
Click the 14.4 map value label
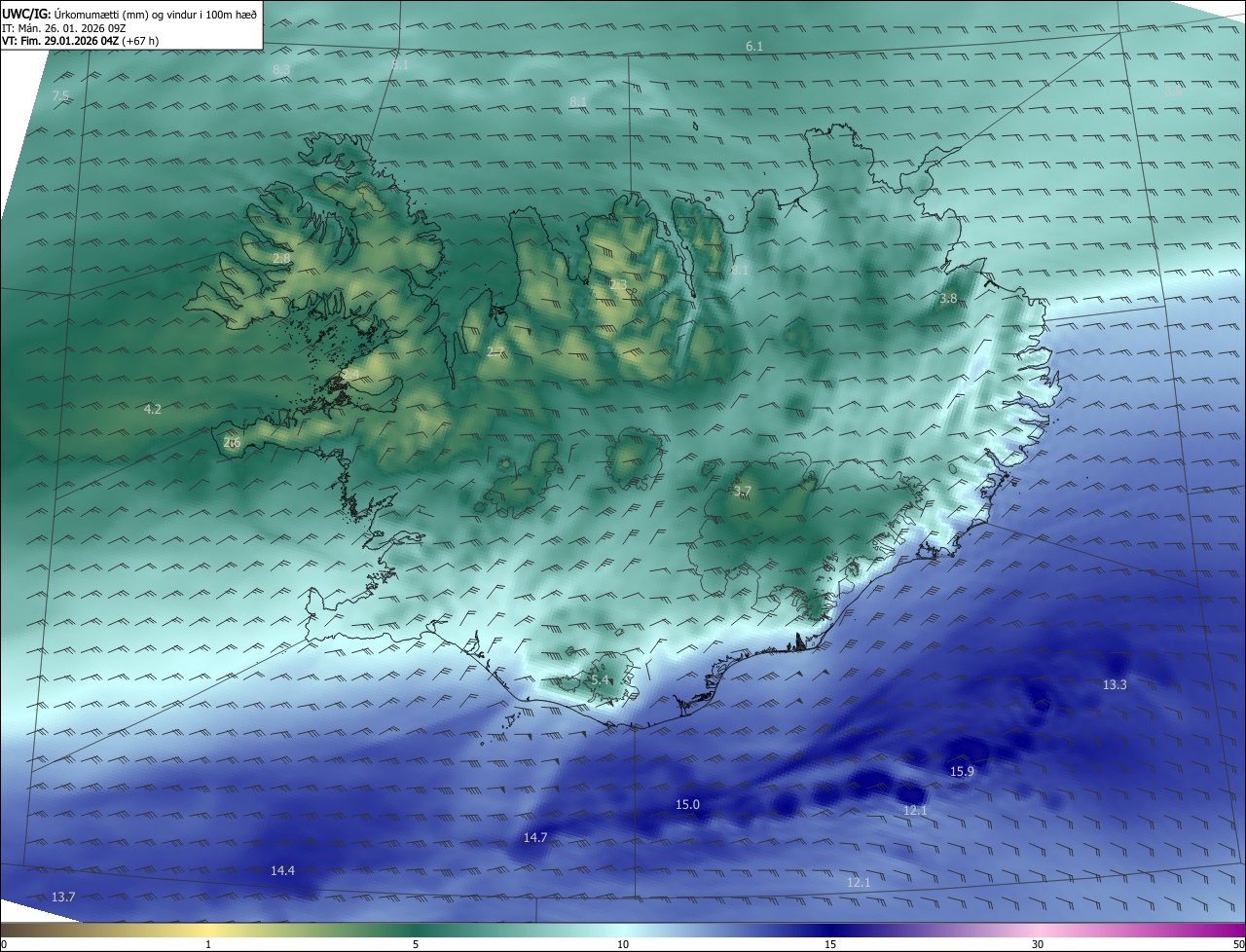282,870
